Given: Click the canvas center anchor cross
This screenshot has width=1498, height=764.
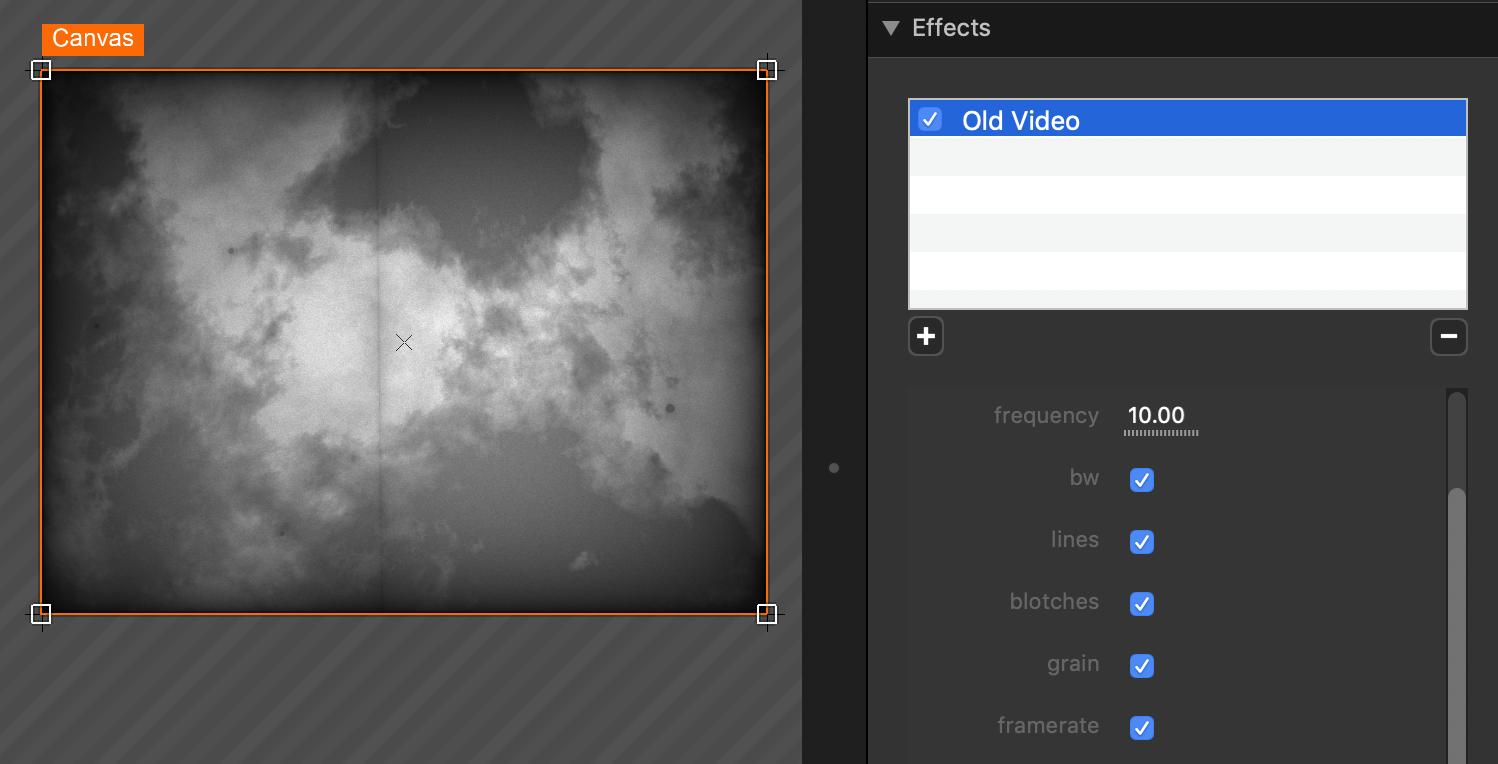Looking at the screenshot, I should [x=404, y=343].
